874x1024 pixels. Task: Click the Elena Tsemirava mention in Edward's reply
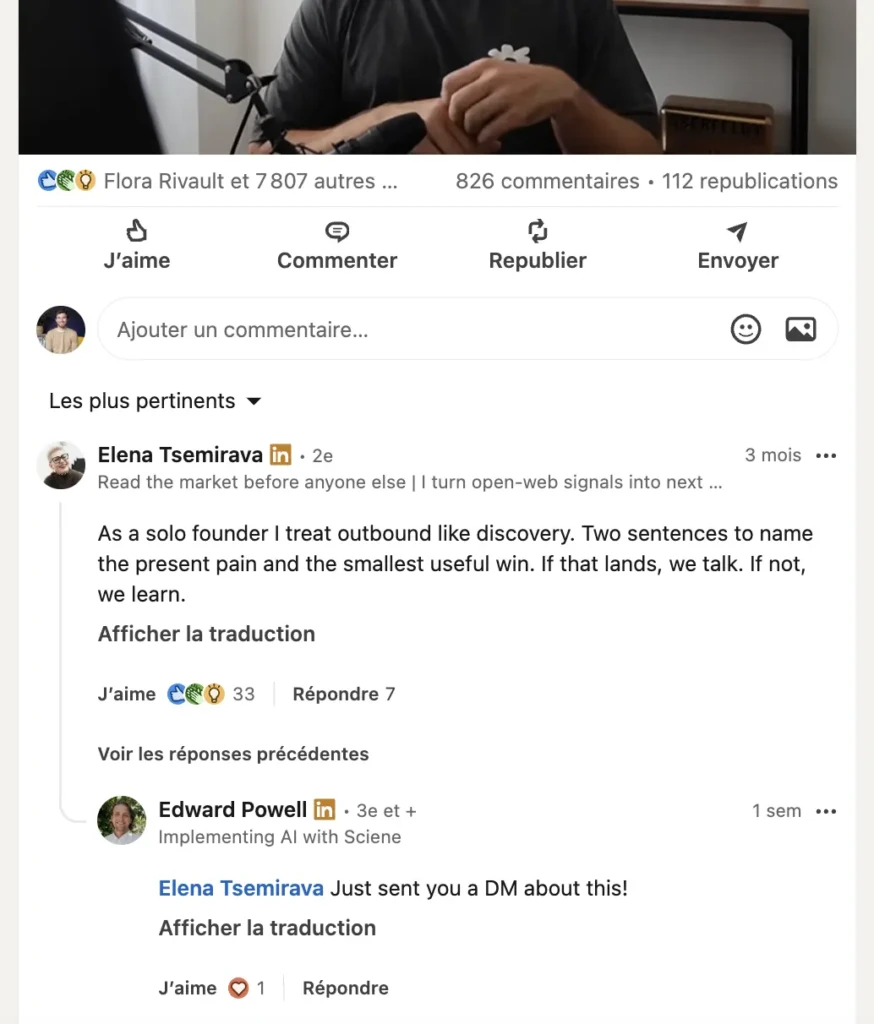click(x=240, y=887)
